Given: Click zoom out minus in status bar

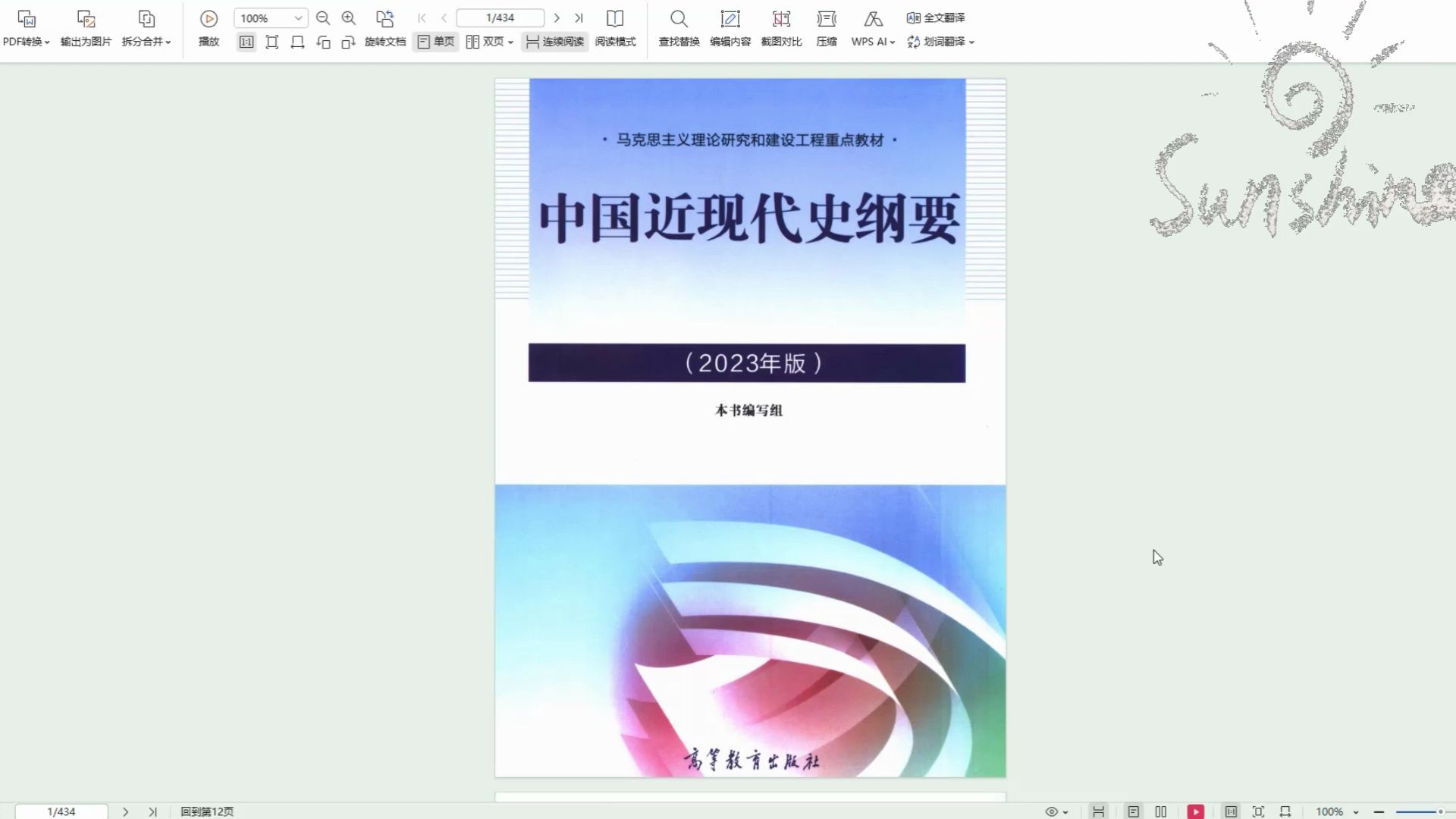Looking at the screenshot, I should [x=1379, y=811].
